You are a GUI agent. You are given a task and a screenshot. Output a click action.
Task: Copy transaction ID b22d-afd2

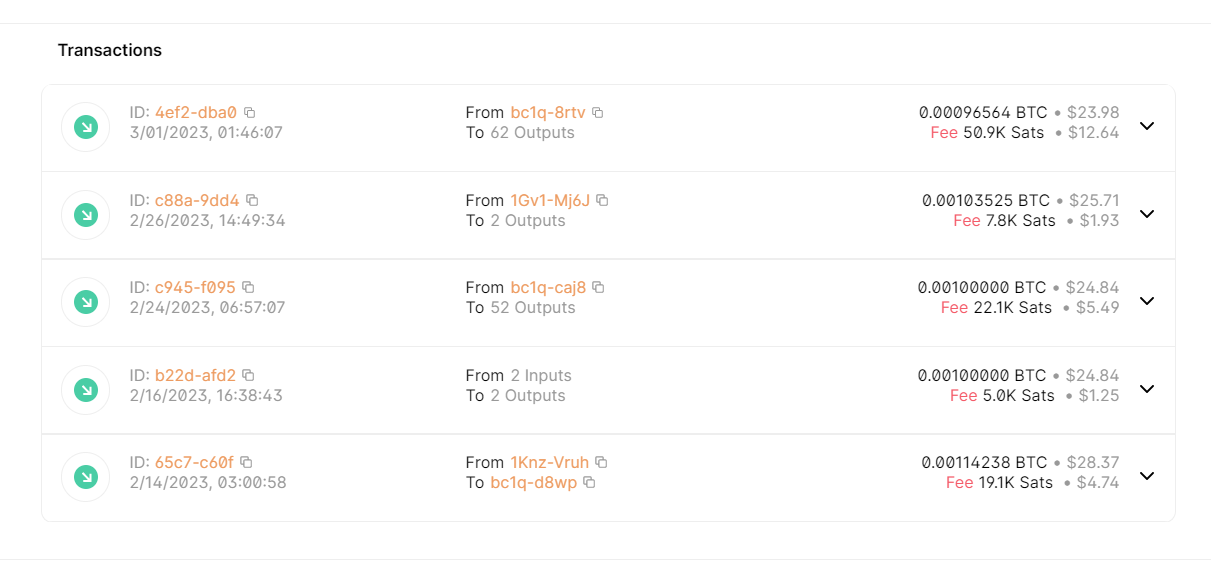[x=248, y=376]
